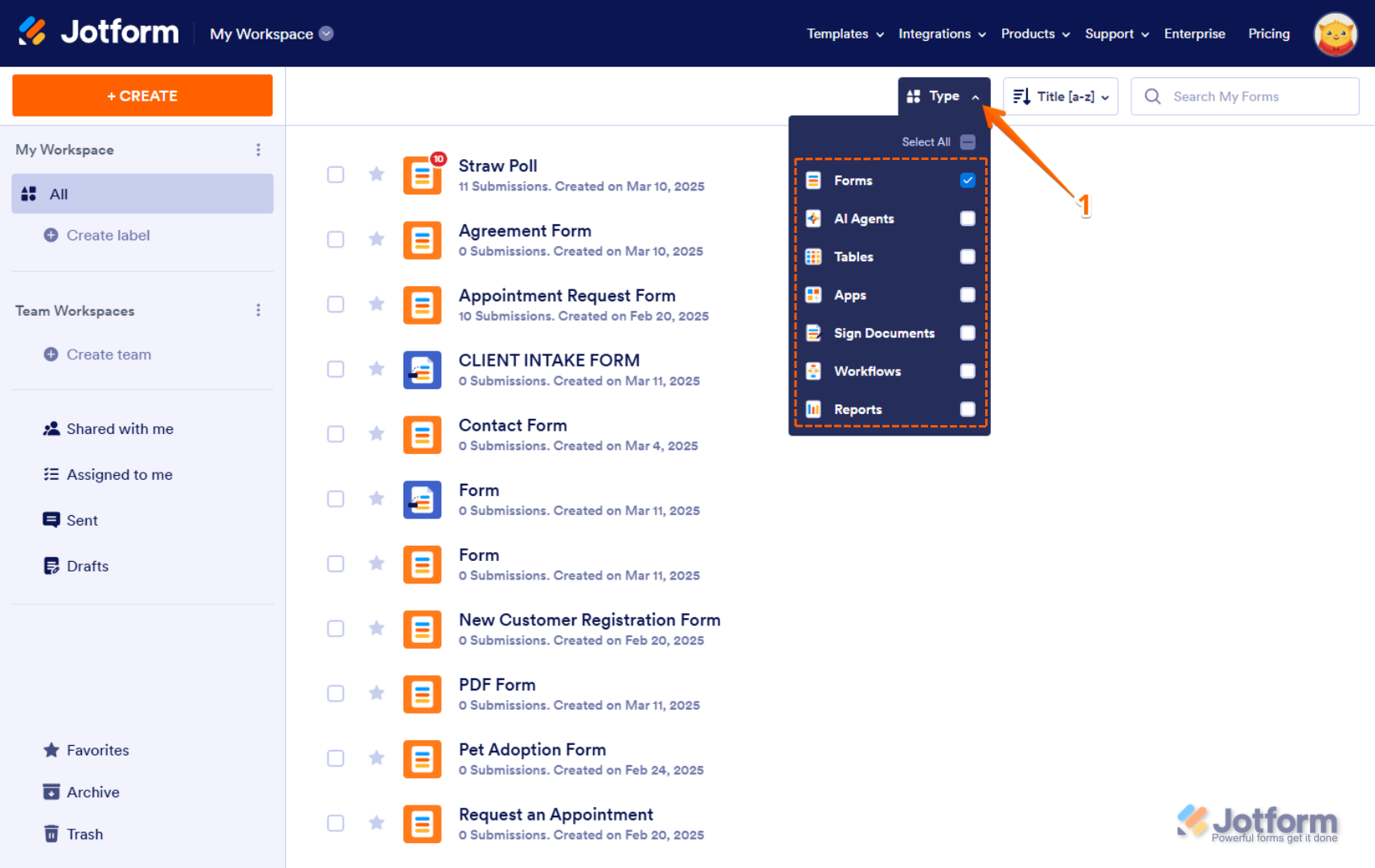Open My Workspace three-dot options

[x=258, y=149]
